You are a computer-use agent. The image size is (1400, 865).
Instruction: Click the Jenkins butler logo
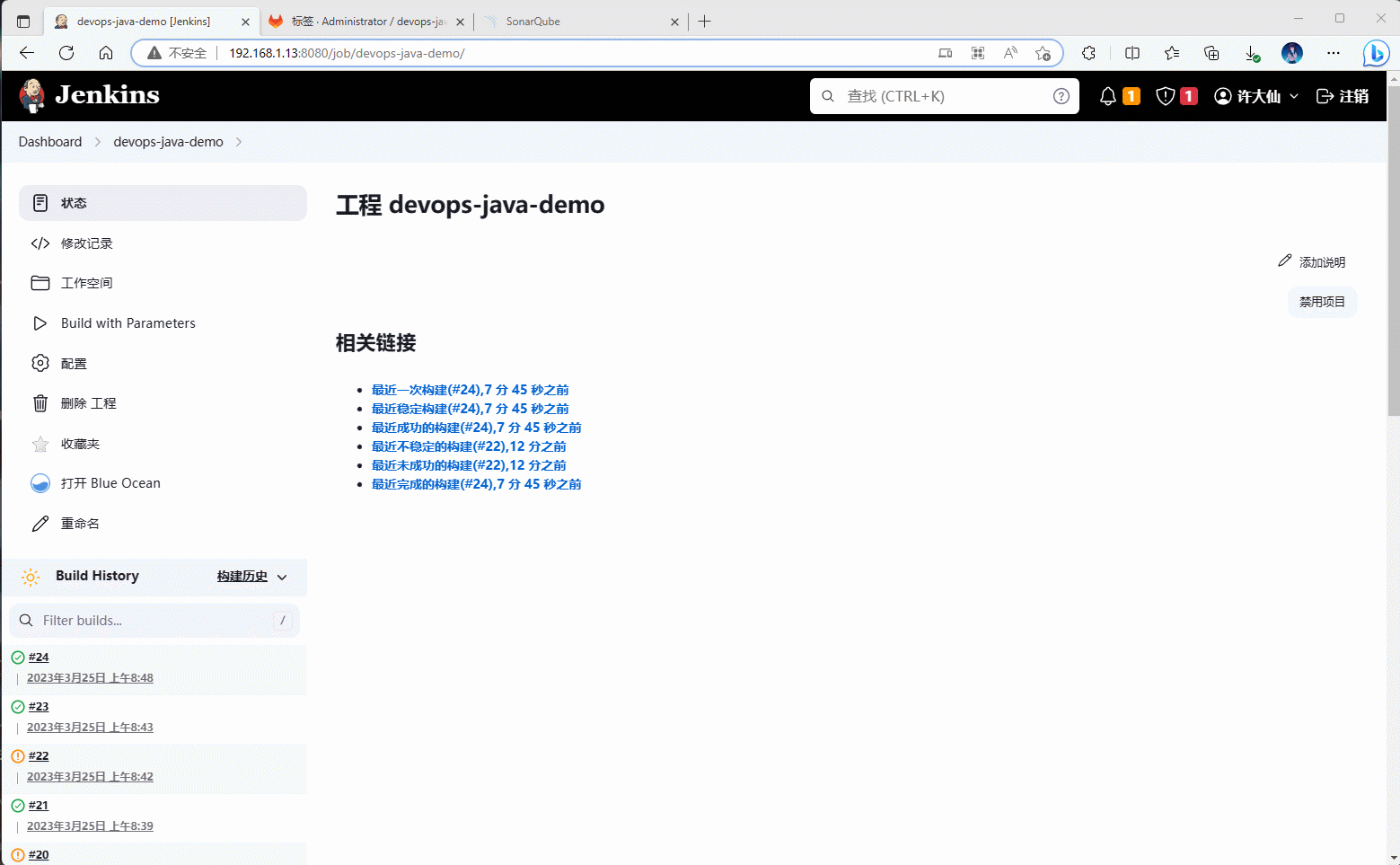click(32, 95)
